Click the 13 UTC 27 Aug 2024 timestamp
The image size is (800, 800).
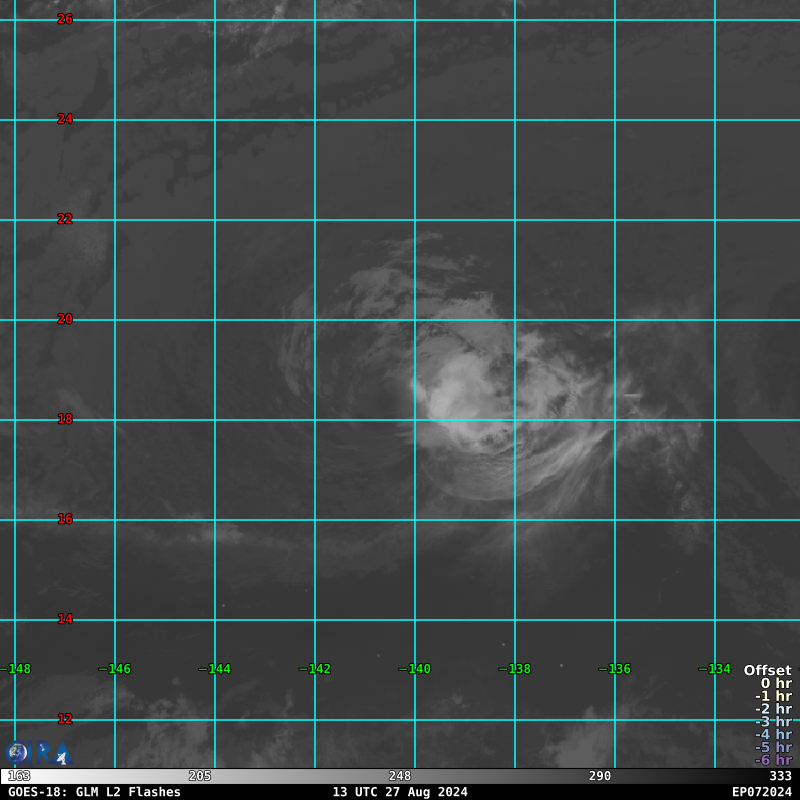[400, 792]
